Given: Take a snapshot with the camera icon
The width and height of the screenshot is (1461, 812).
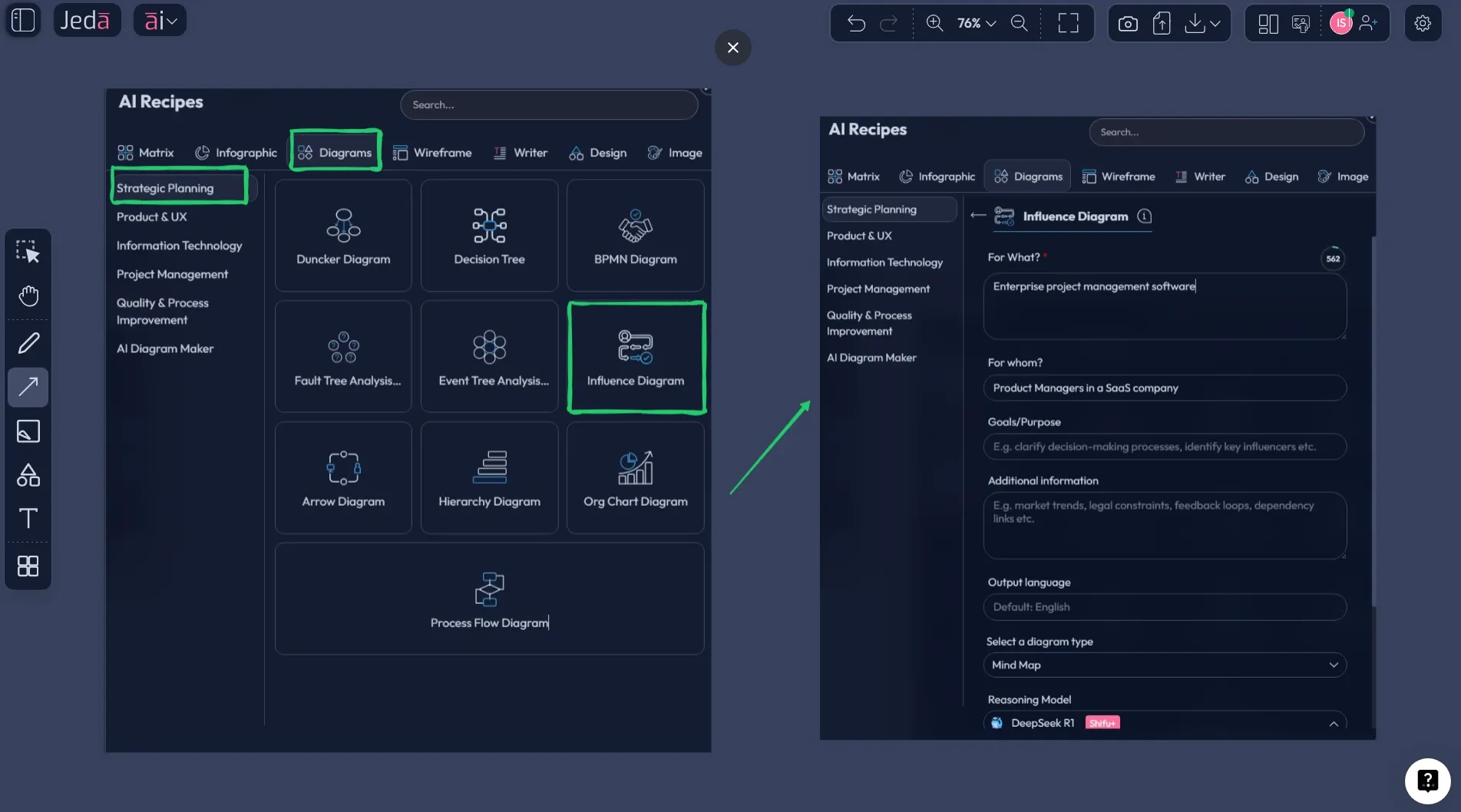Looking at the screenshot, I should [1127, 23].
